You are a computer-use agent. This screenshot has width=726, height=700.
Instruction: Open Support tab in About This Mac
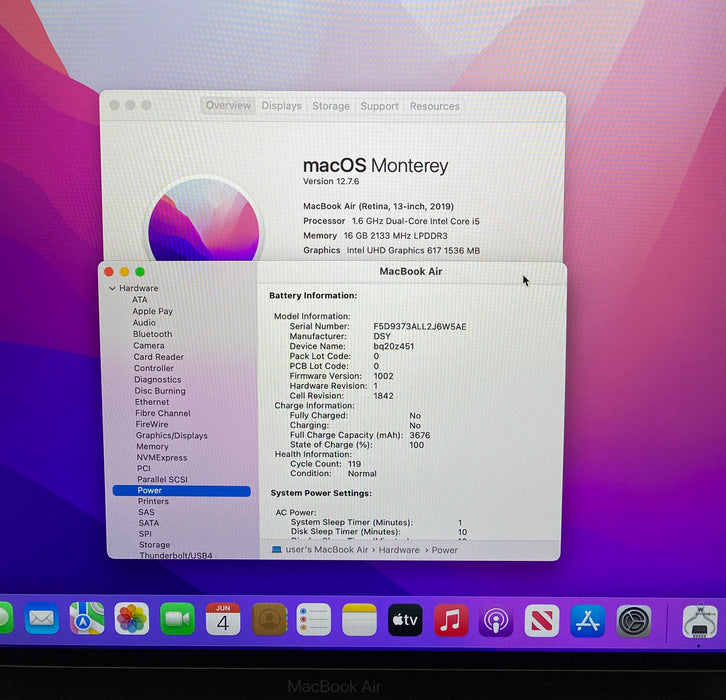pyautogui.click(x=380, y=106)
